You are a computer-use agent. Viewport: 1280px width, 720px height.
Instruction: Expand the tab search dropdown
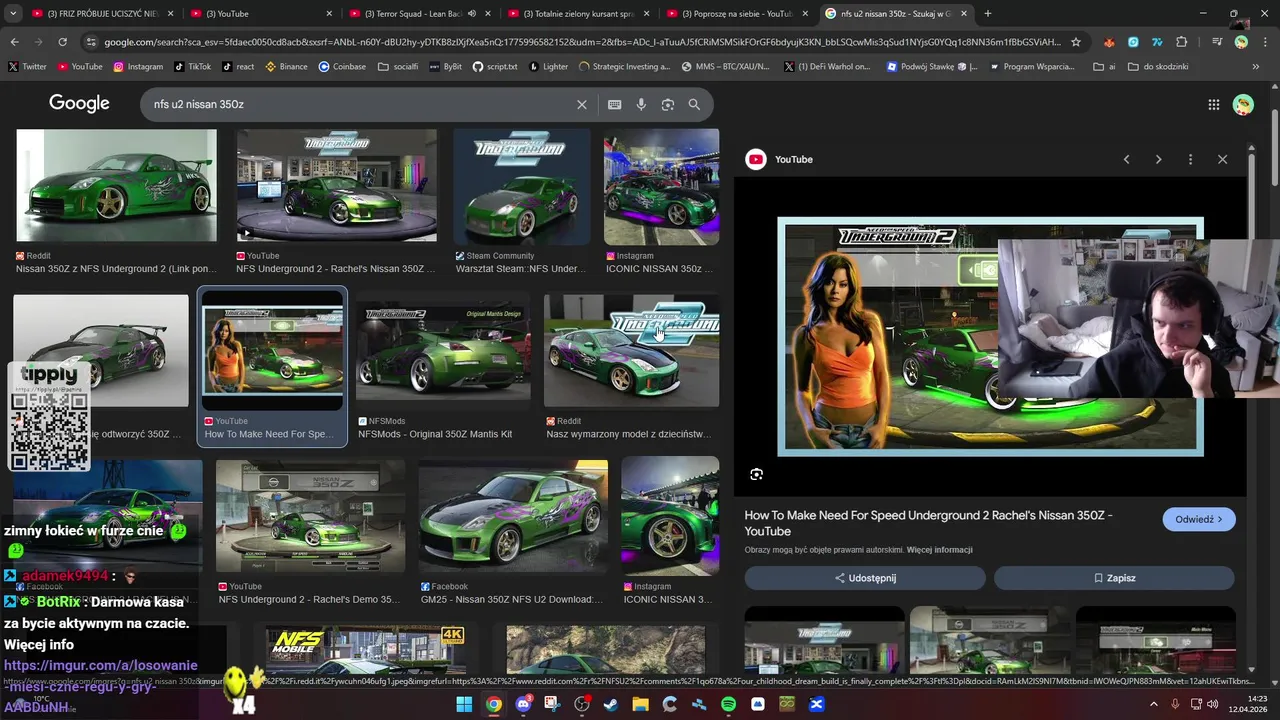(x=13, y=14)
